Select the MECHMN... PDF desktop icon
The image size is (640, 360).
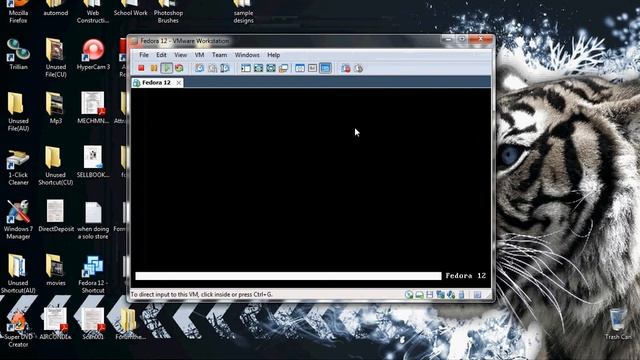pyautogui.click(x=93, y=108)
